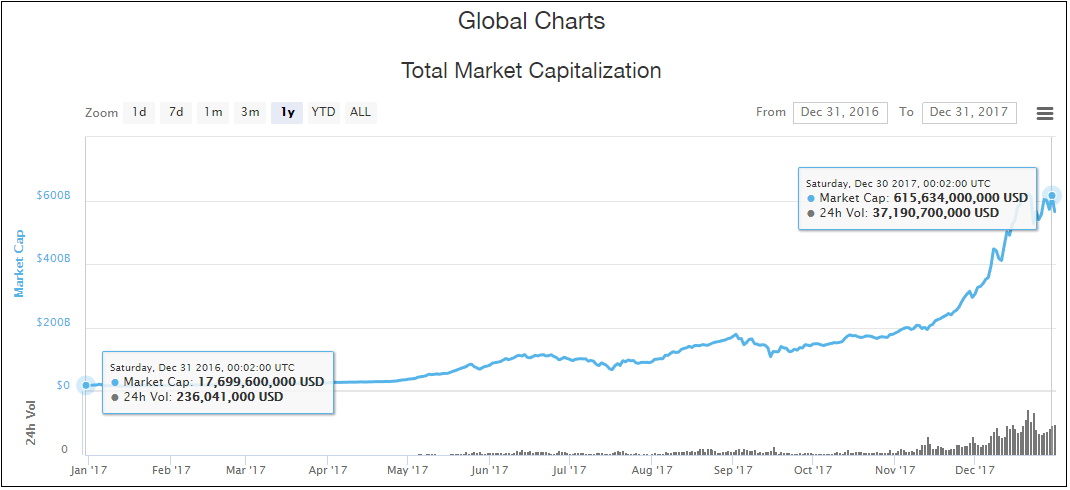Click the Dec 30 2017 tooltip box
The height and width of the screenshot is (490, 1070).
coord(918,198)
